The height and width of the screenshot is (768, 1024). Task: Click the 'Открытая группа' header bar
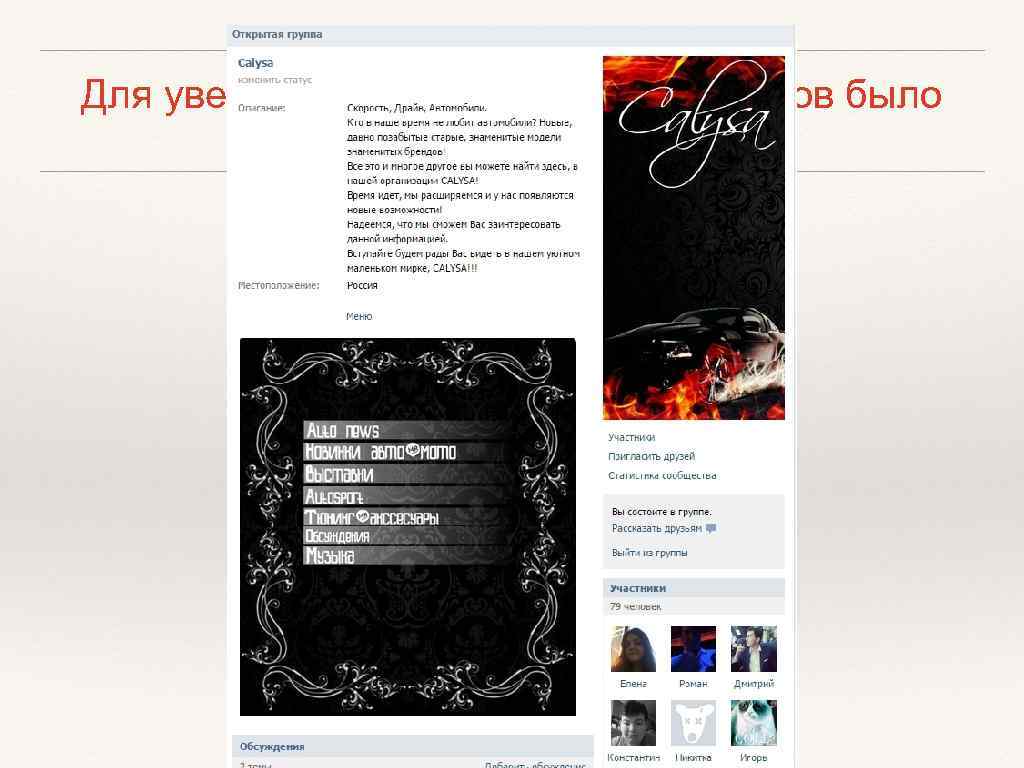click(x=511, y=35)
